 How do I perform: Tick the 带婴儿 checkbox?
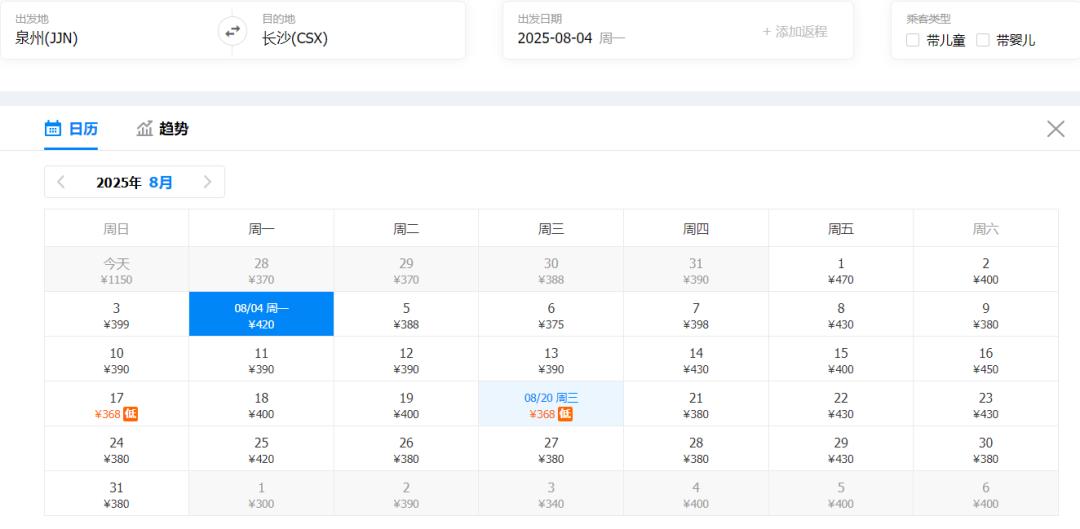tap(983, 40)
